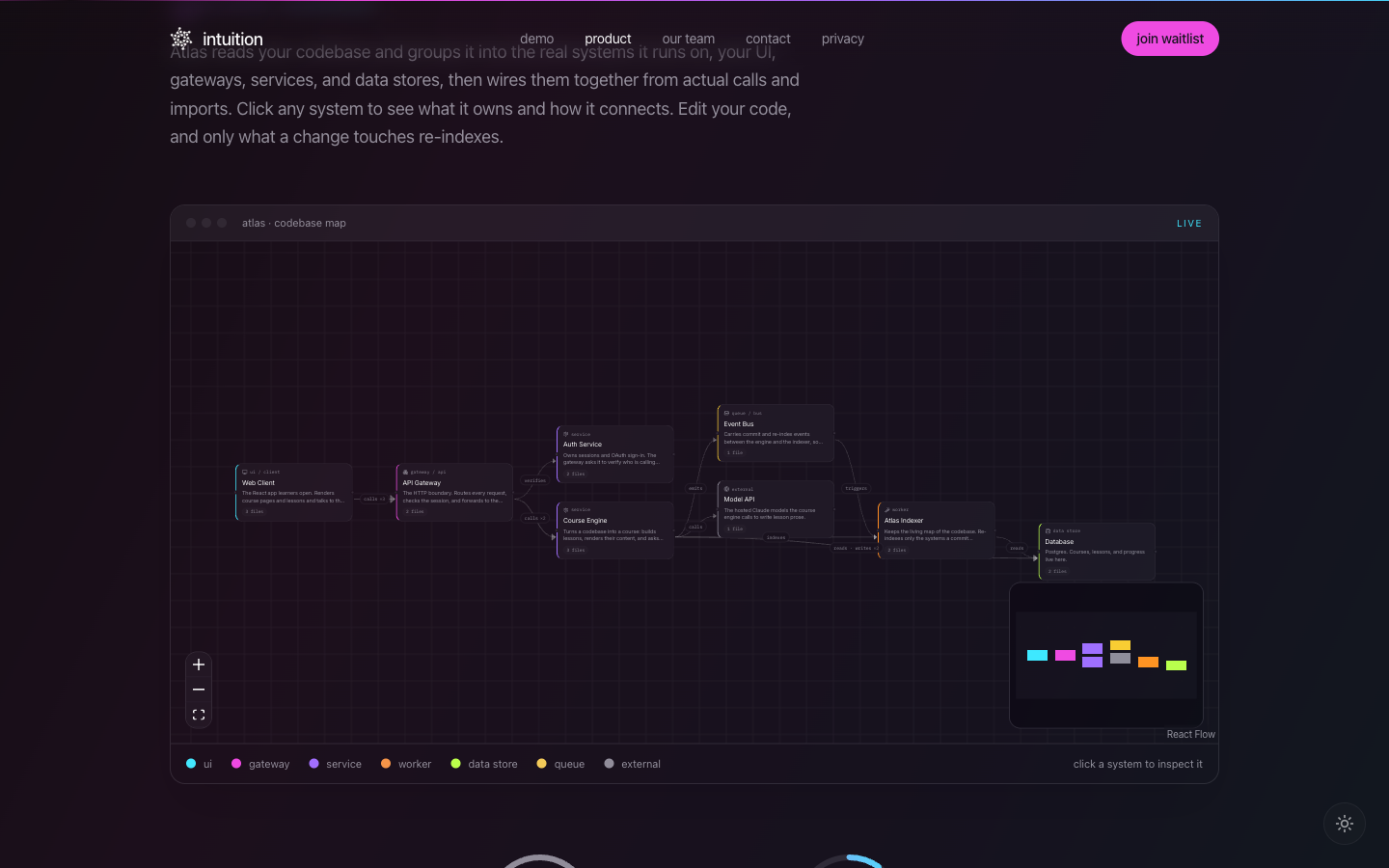Viewport: 1389px width, 868px height.
Task: Click the green data store legend dot
Action: click(456, 764)
